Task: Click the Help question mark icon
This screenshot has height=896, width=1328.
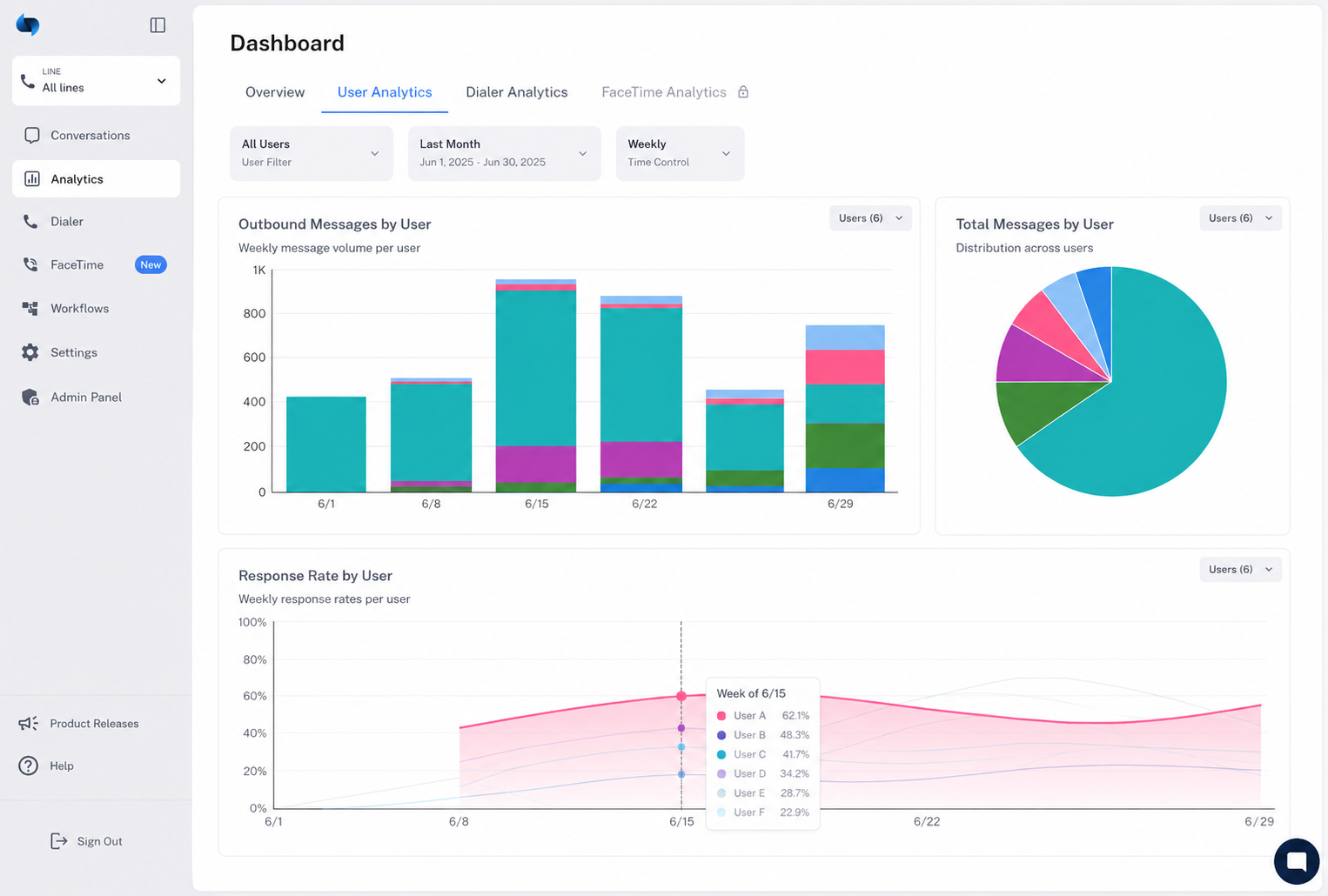Action: pyautogui.click(x=29, y=766)
